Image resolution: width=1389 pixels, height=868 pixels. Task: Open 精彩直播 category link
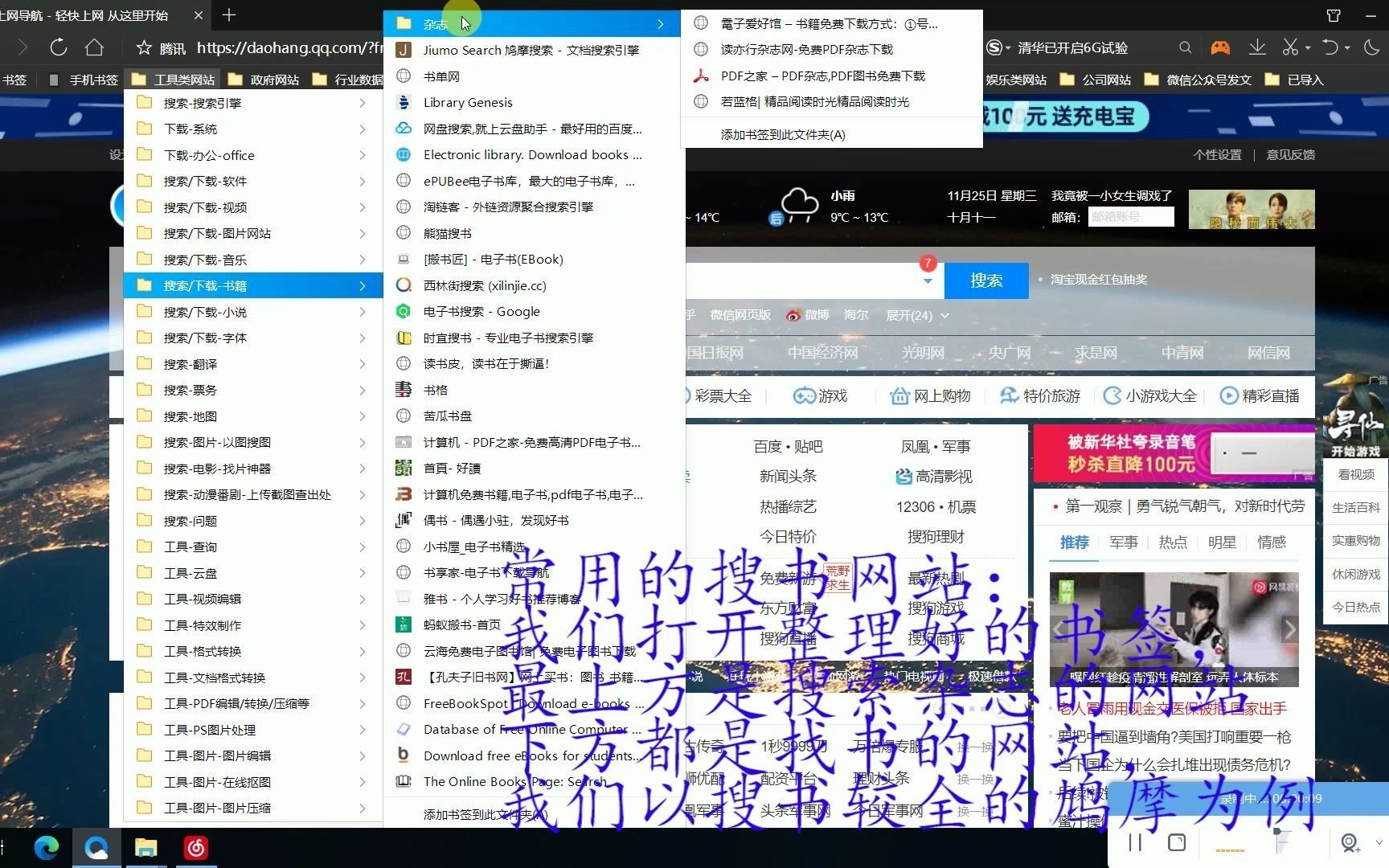click(x=1260, y=395)
